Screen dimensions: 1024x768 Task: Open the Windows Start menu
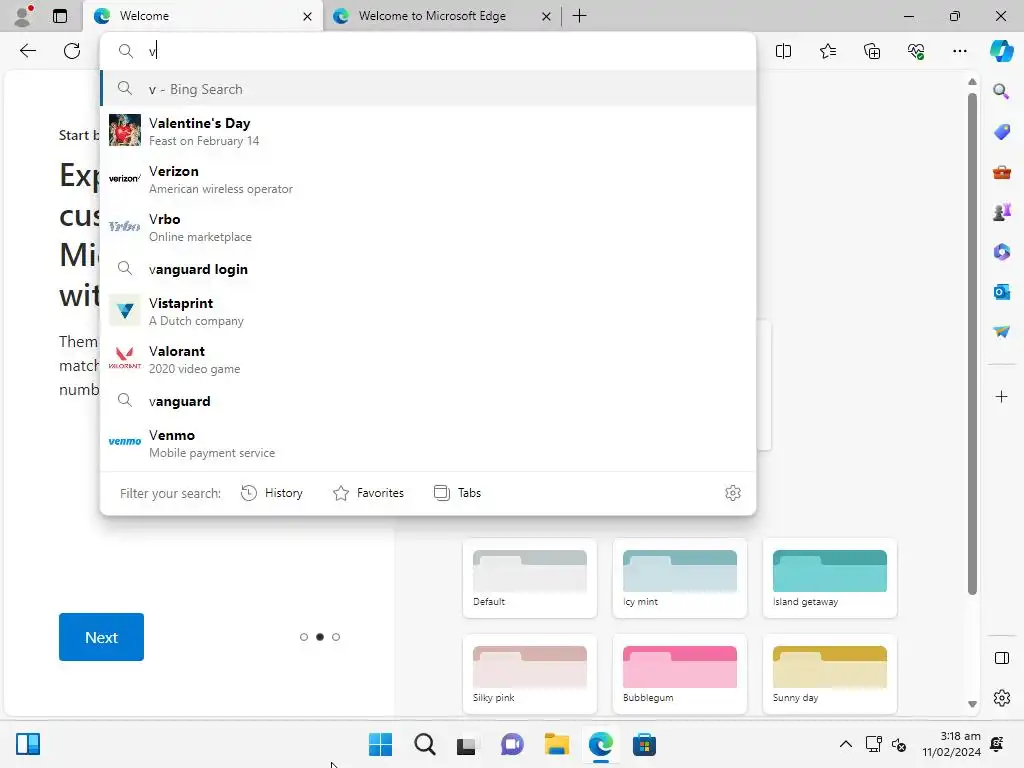coord(380,744)
